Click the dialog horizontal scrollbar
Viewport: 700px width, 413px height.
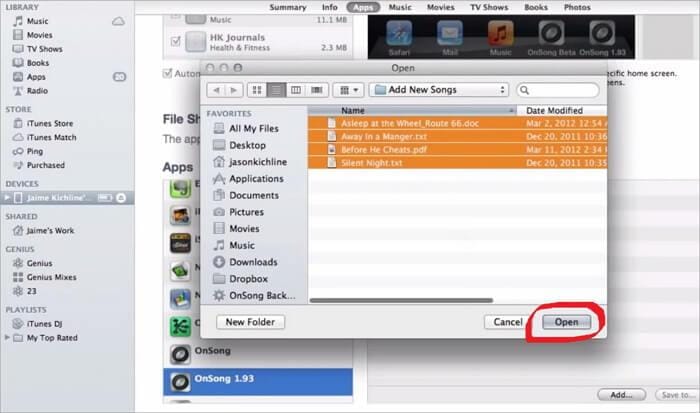click(x=401, y=300)
